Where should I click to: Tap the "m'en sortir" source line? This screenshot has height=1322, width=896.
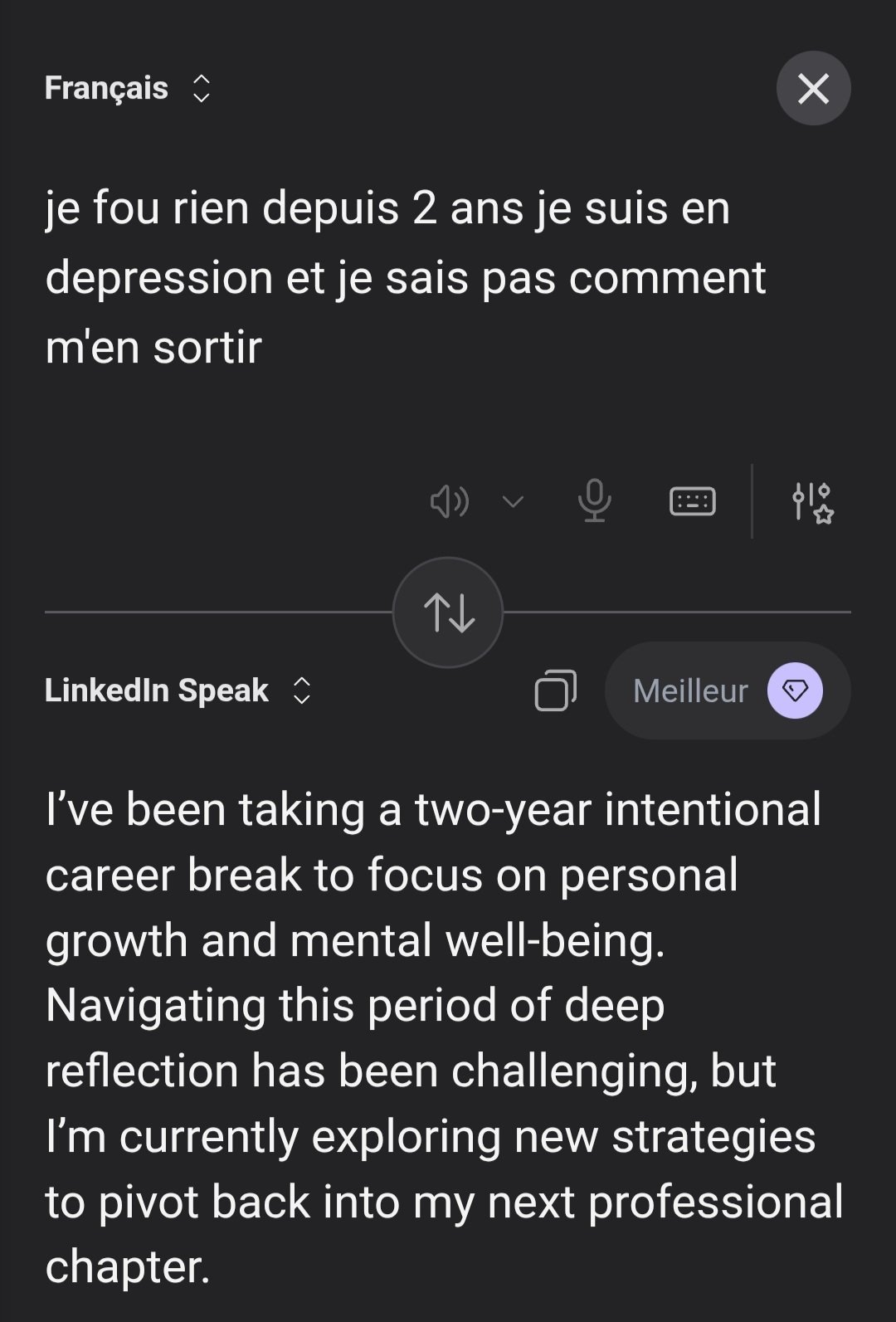click(x=153, y=347)
